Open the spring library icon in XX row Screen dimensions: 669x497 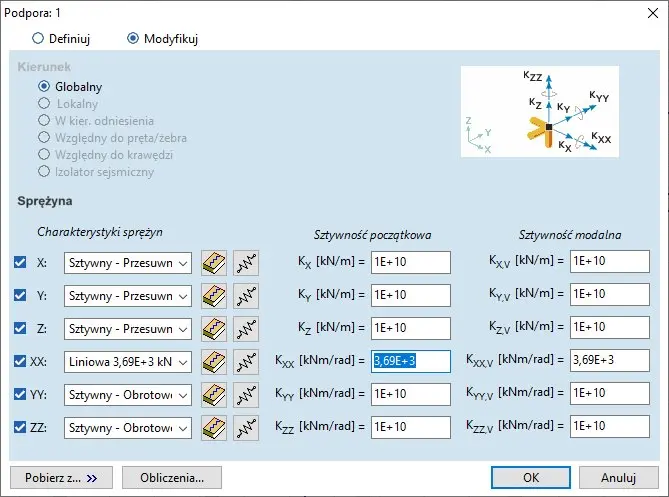point(214,362)
